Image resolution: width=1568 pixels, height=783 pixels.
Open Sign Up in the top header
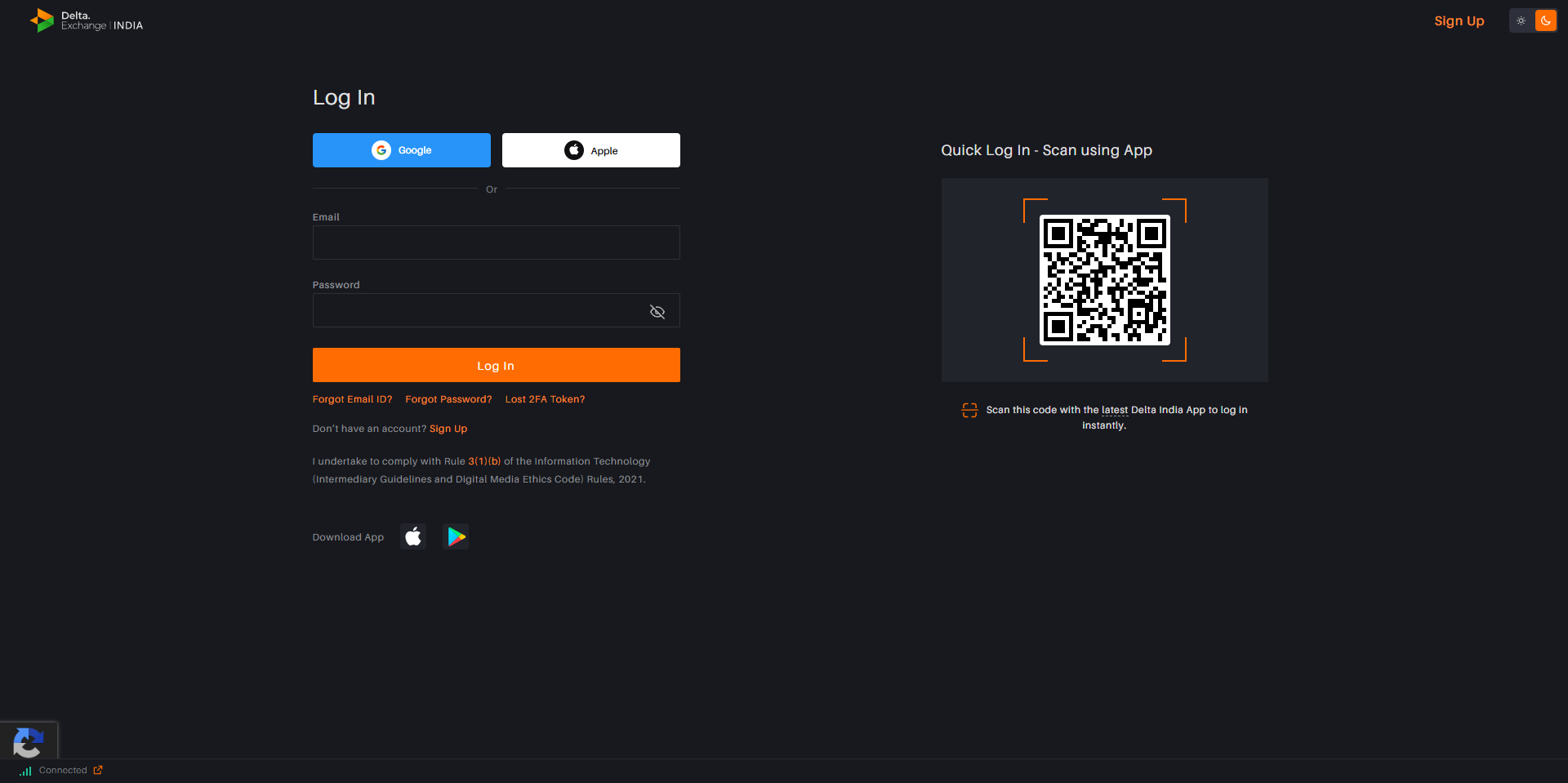coord(1459,20)
